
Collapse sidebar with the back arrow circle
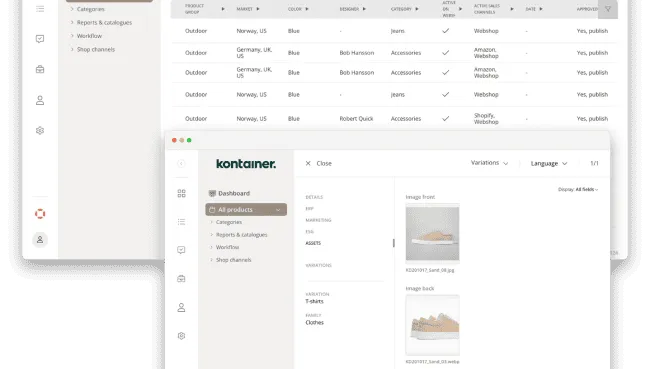[181, 163]
